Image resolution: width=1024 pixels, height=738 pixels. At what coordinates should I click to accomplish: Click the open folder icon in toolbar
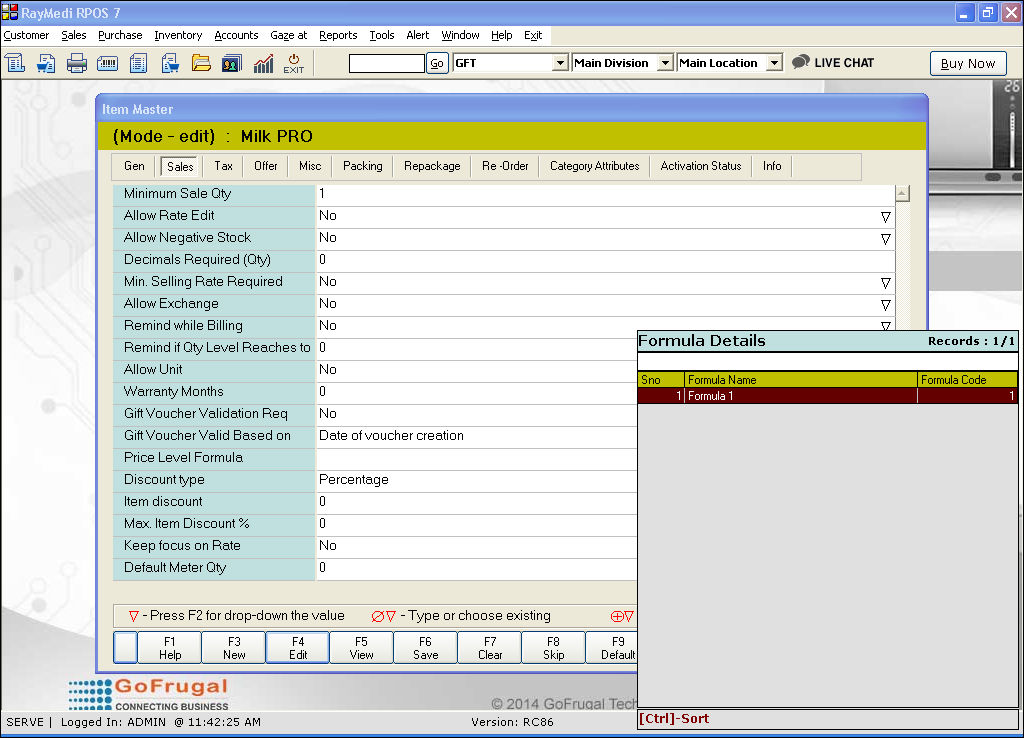201,63
